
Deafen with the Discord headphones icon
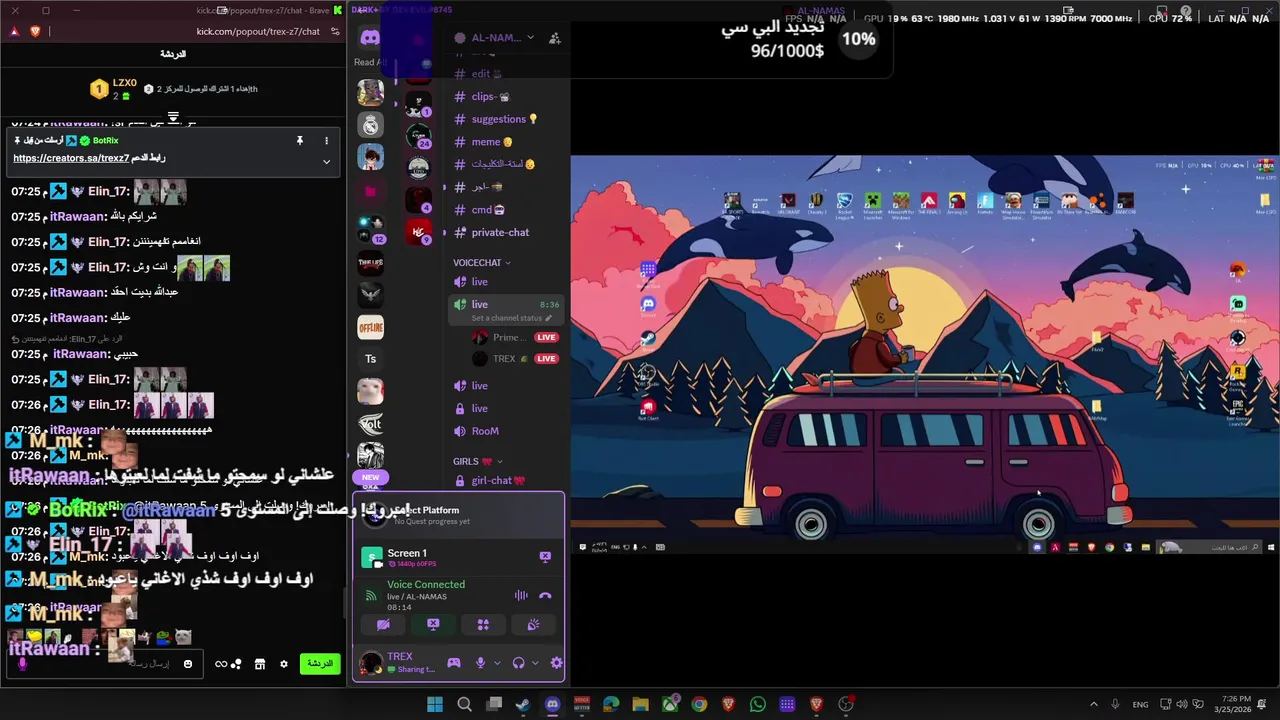(x=518, y=662)
